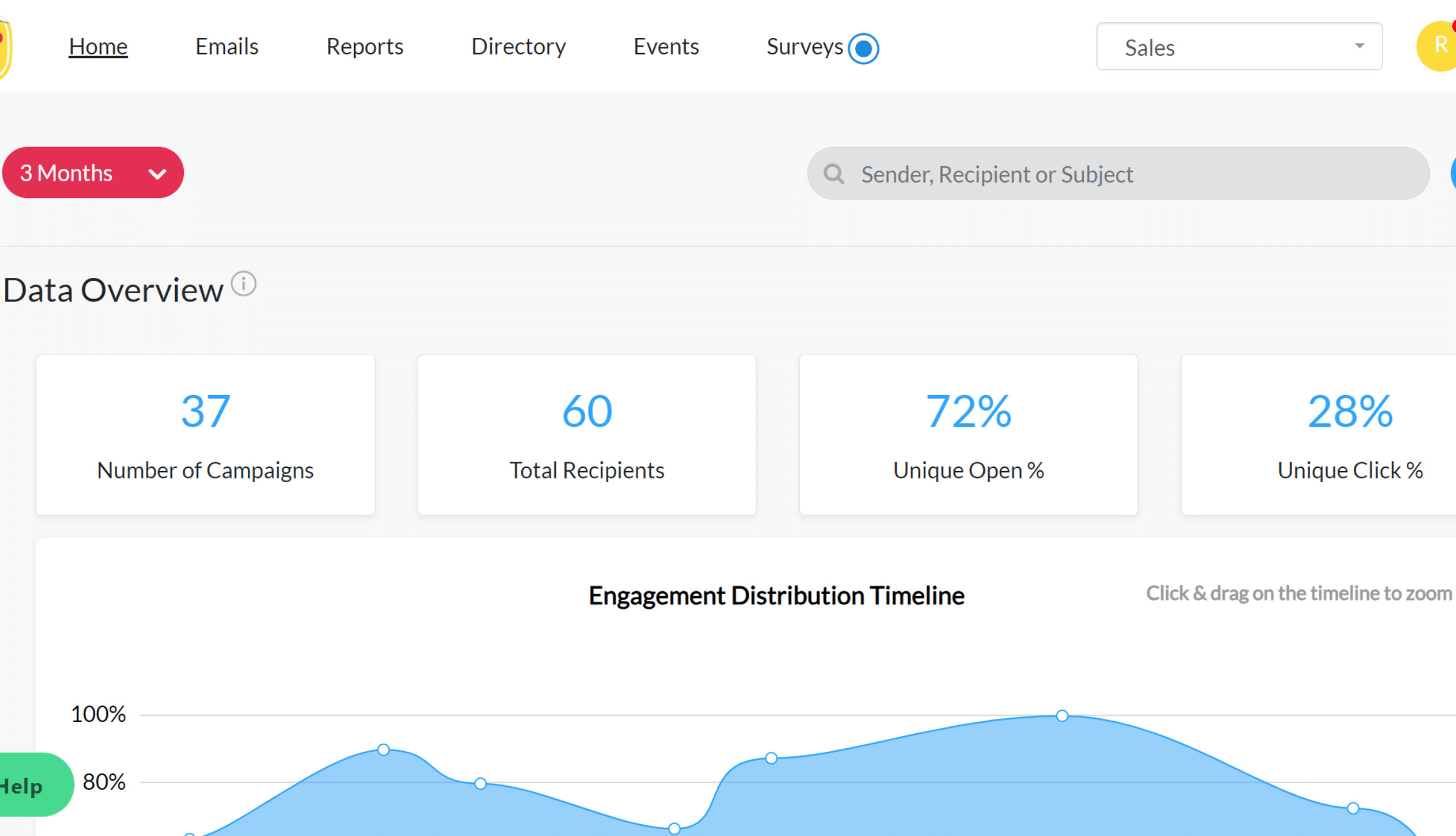
Task: Open the Emails menu item
Action: 227,47
